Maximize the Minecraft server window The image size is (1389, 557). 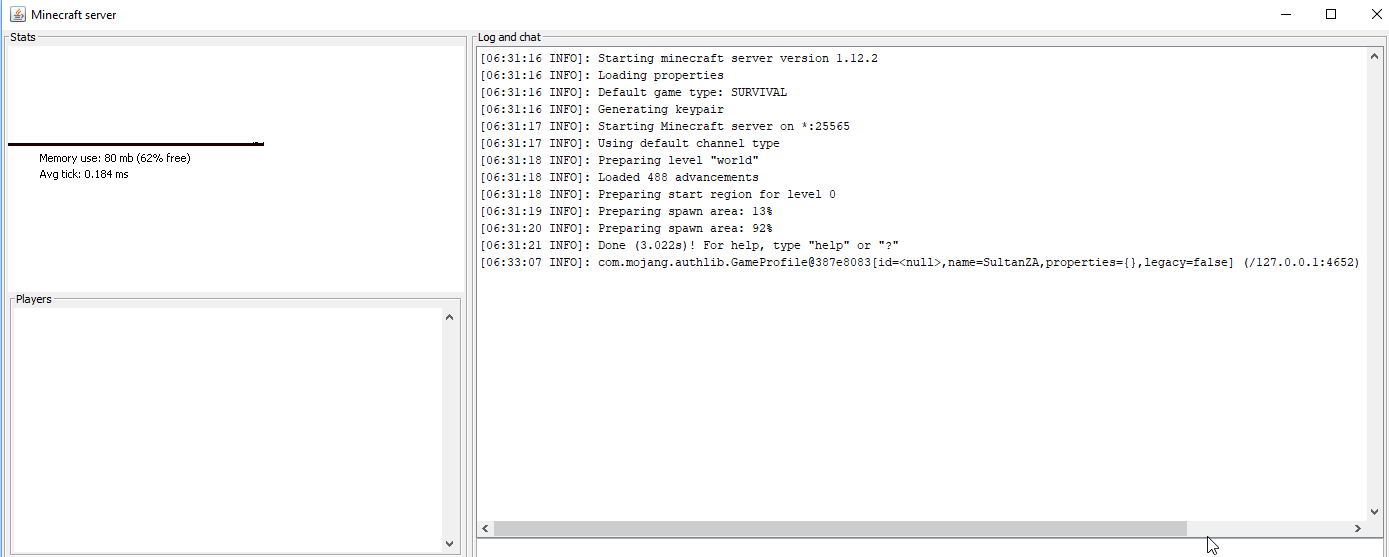tap(1331, 14)
